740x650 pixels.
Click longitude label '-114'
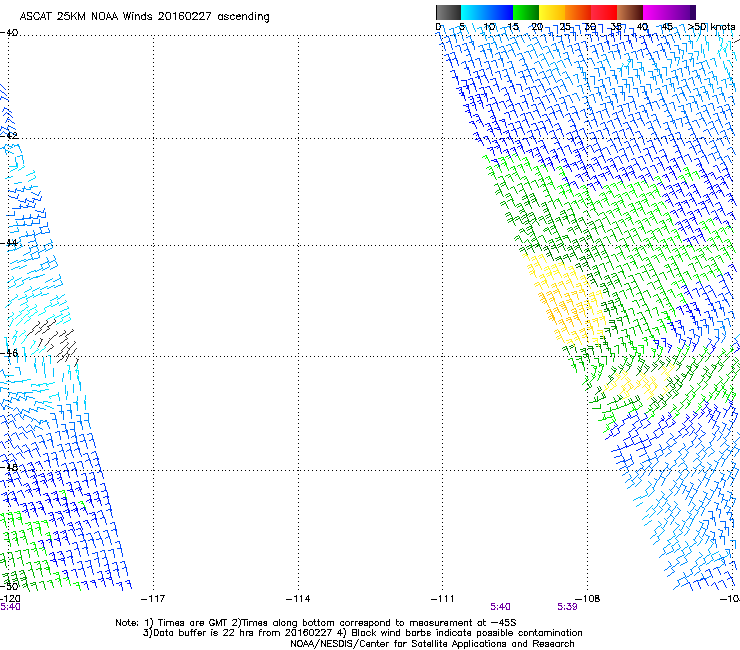pos(298,599)
